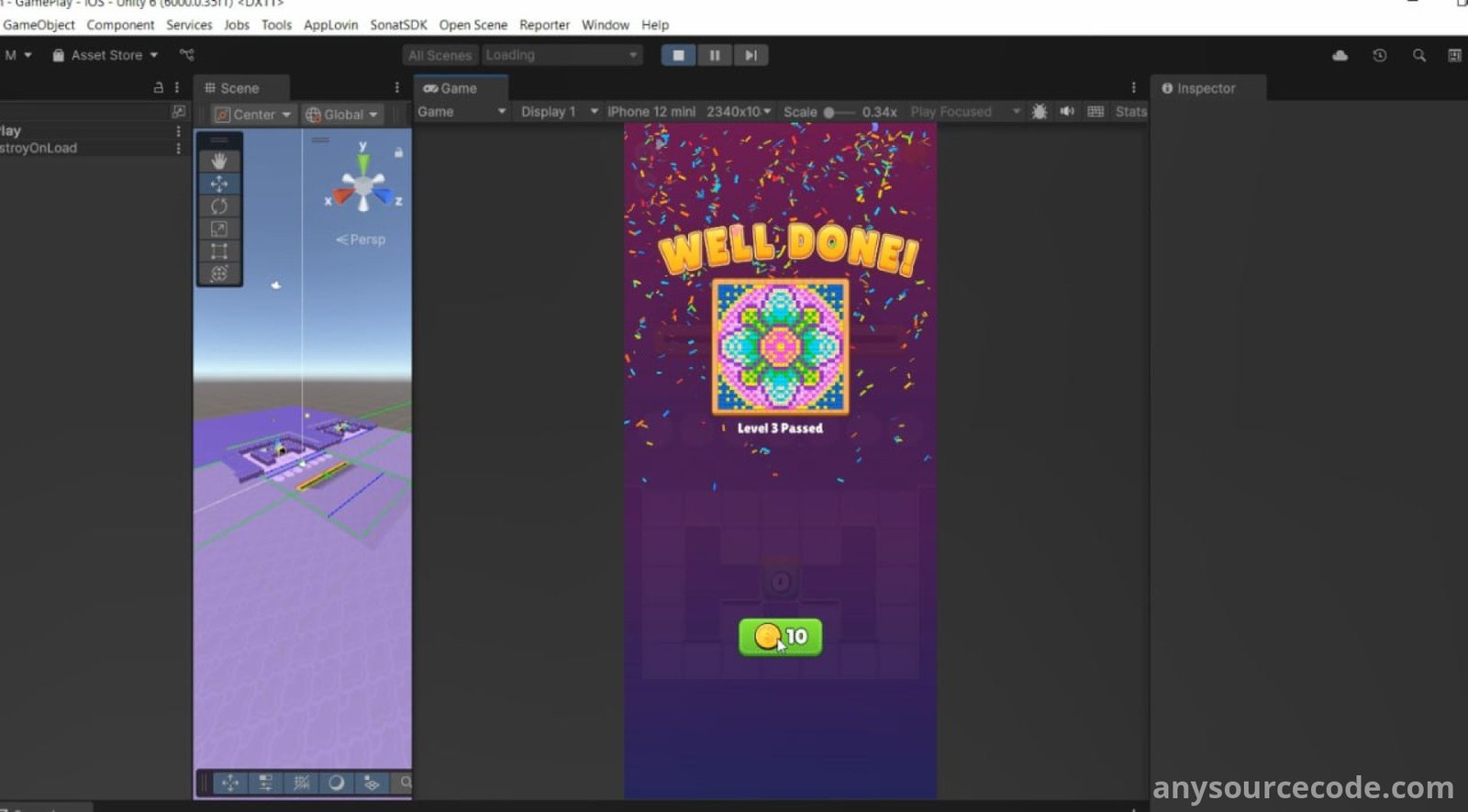Open the iPhone 12 mini resolution dropdown

[x=688, y=112]
